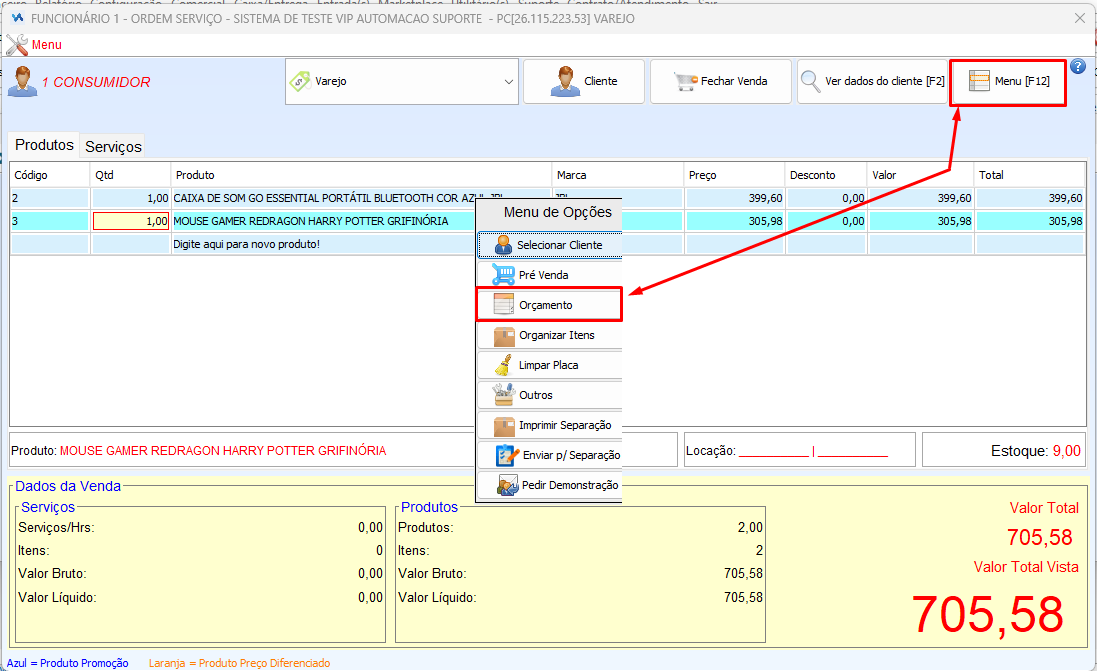The width and height of the screenshot is (1097, 671).
Task: Switch to the Produtos tab
Action: click(x=44, y=145)
